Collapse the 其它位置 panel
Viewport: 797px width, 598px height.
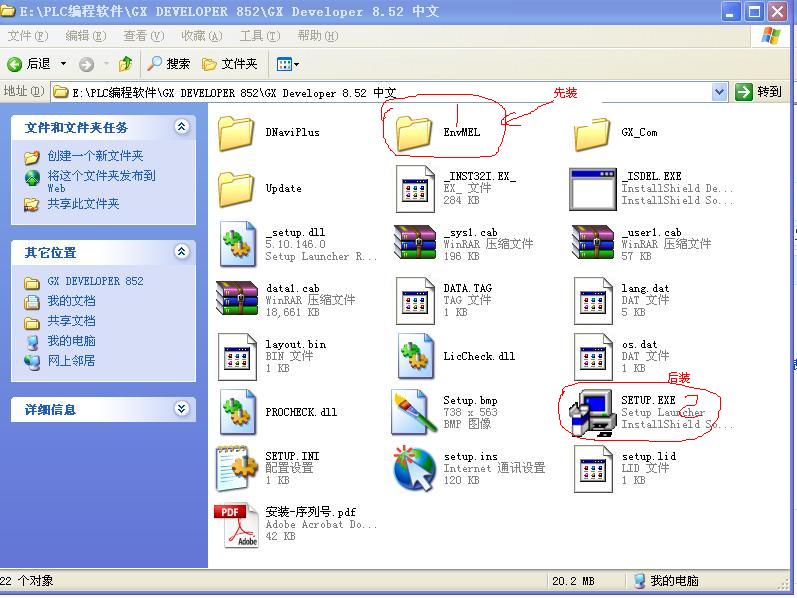point(181,252)
